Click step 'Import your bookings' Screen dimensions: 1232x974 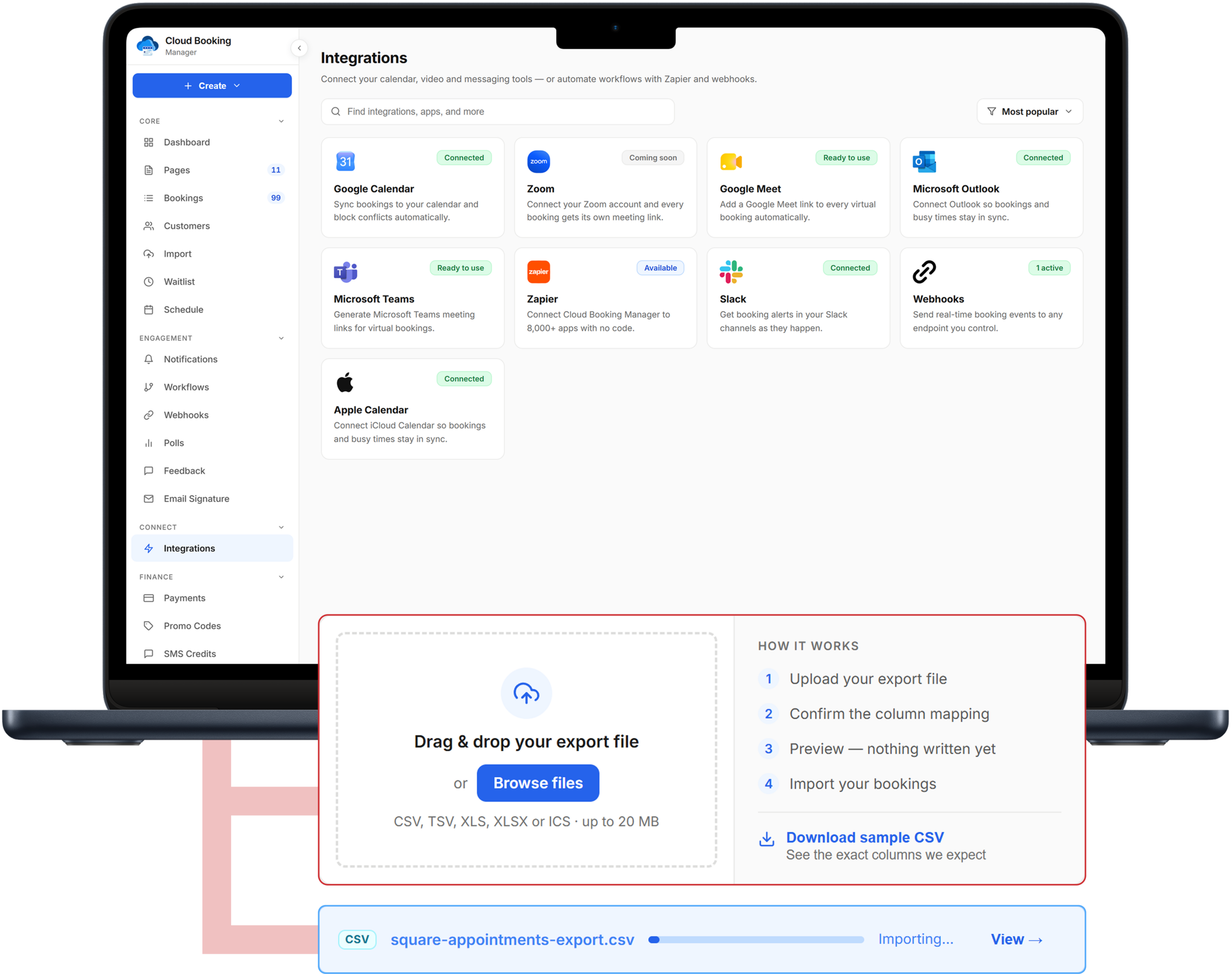click(x=862, y=784)
